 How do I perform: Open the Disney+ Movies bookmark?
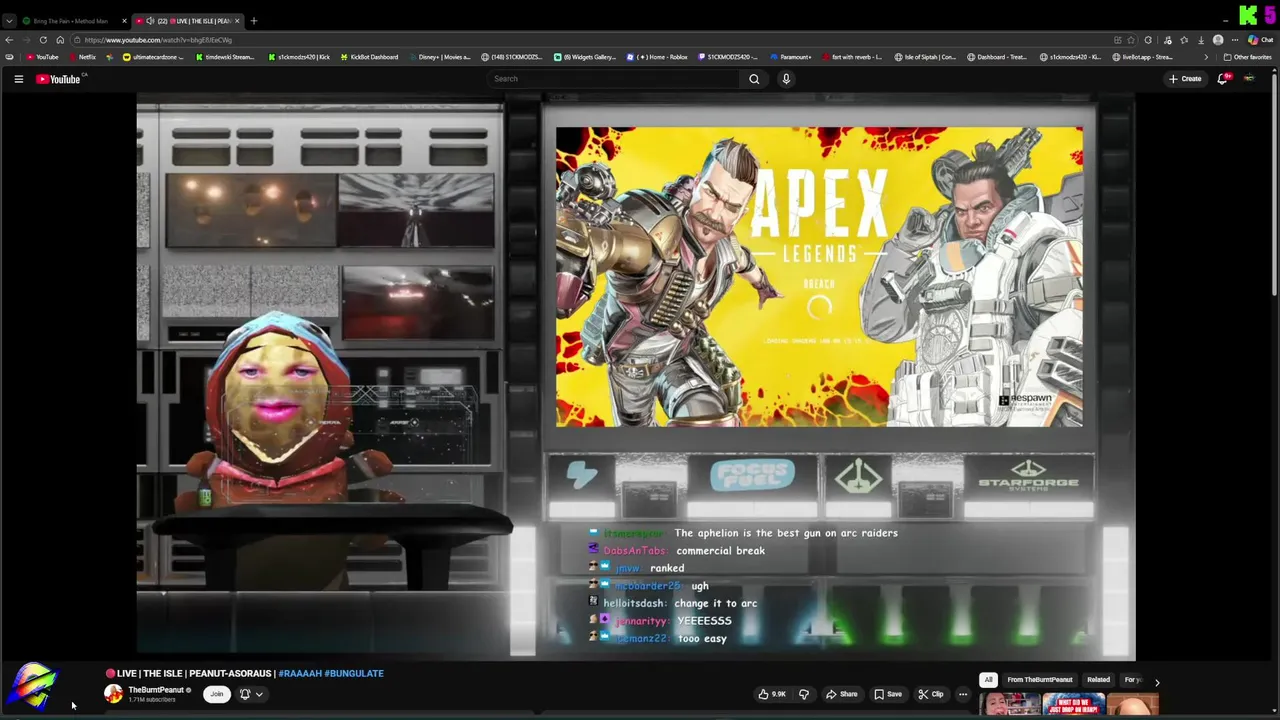(439, 57)
